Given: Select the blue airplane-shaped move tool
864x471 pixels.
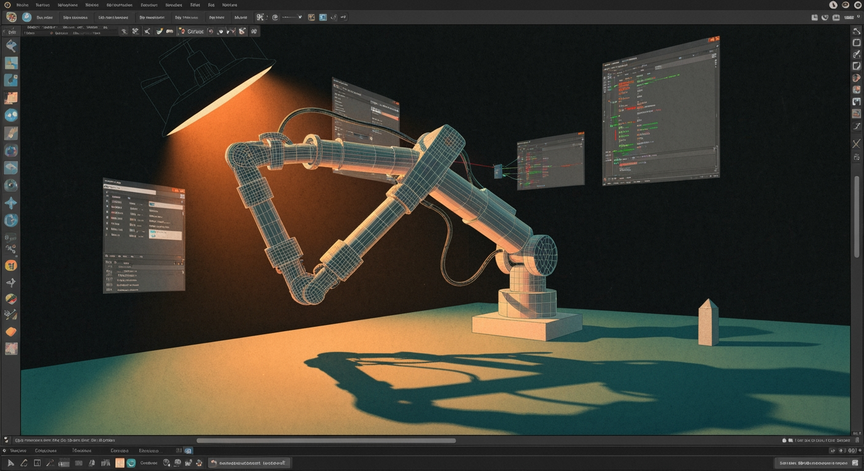Looking at the screenshot, I should [x=11, y=203].
